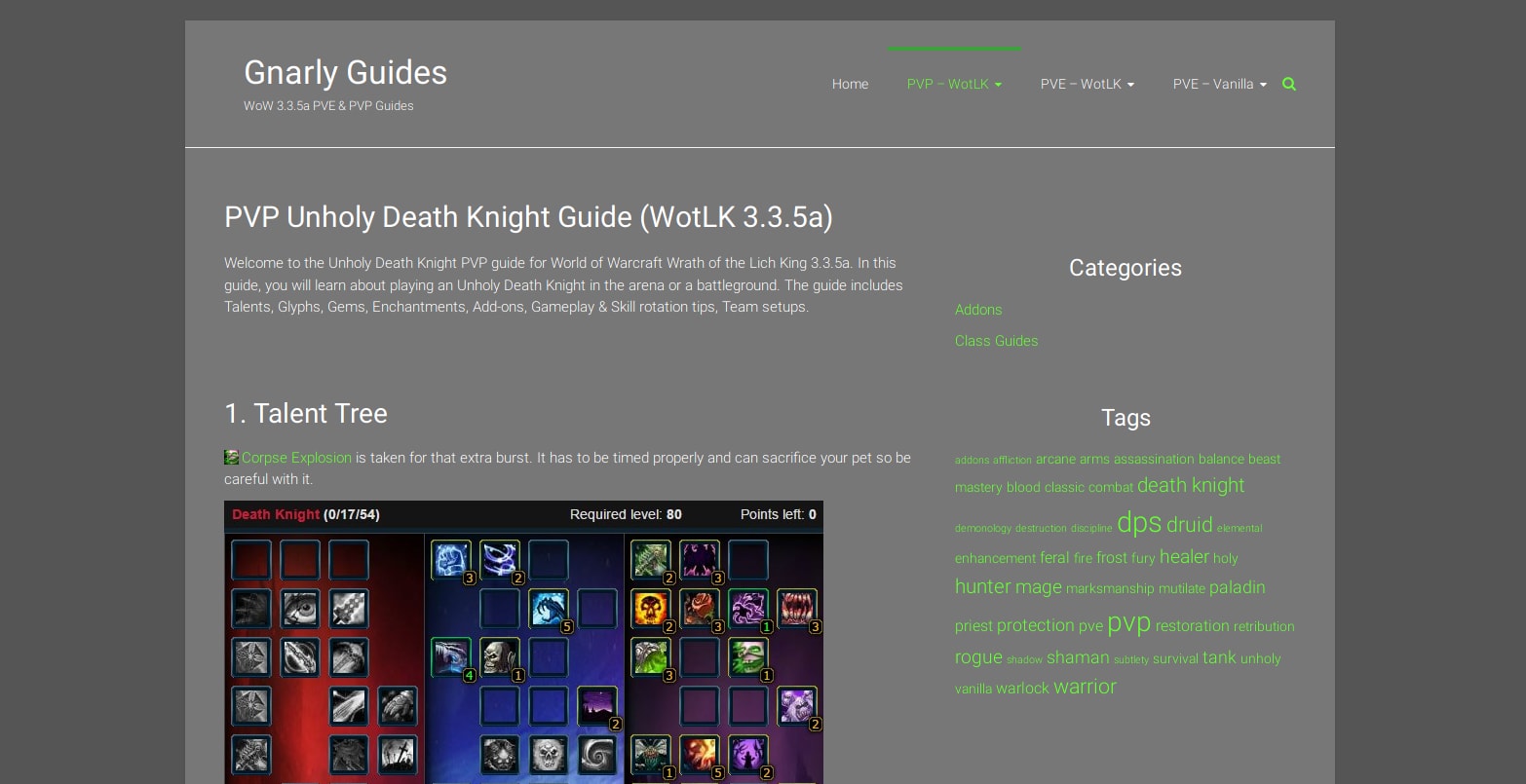
Task: Open the 'rogue' tag link
Action: [x=978, y=657]
